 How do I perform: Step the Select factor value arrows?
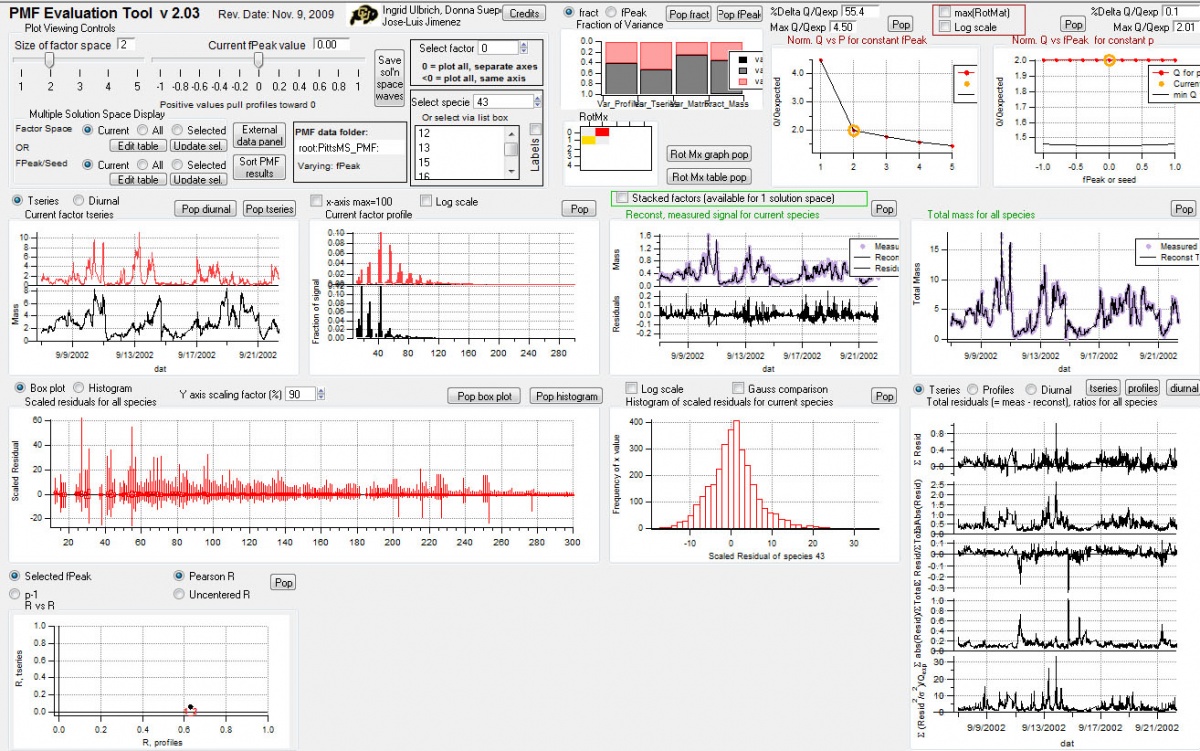click(x=524, y=48)
